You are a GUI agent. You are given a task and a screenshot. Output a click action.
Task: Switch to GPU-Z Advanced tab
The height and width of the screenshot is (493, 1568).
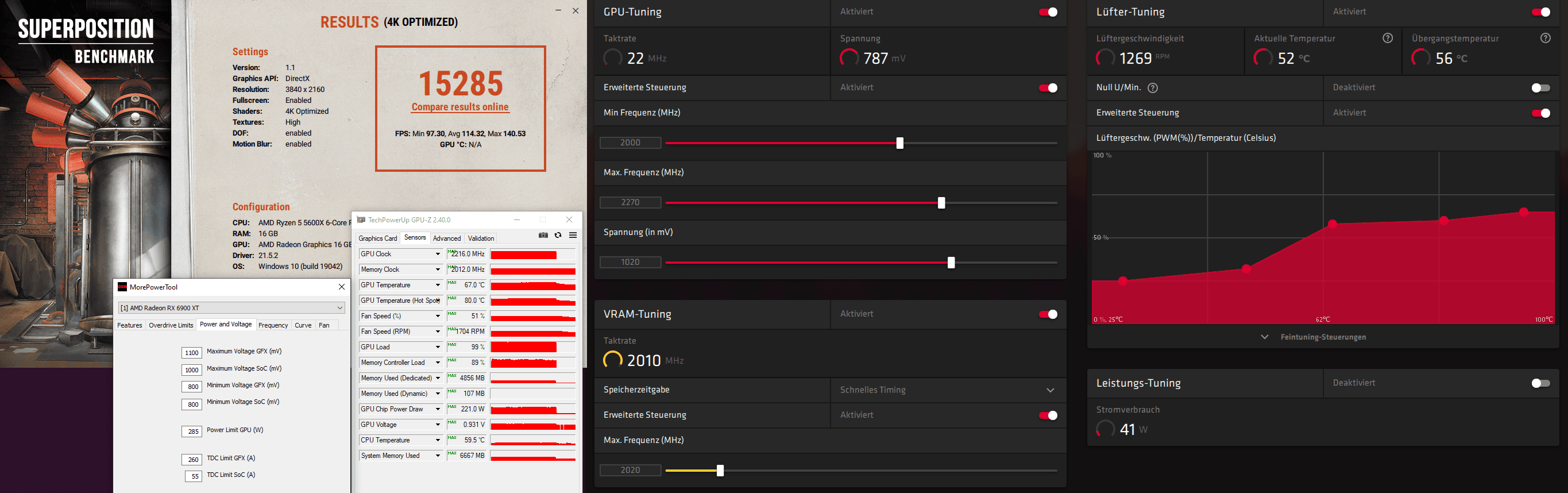pyautogui.click(x=447, y=238)
